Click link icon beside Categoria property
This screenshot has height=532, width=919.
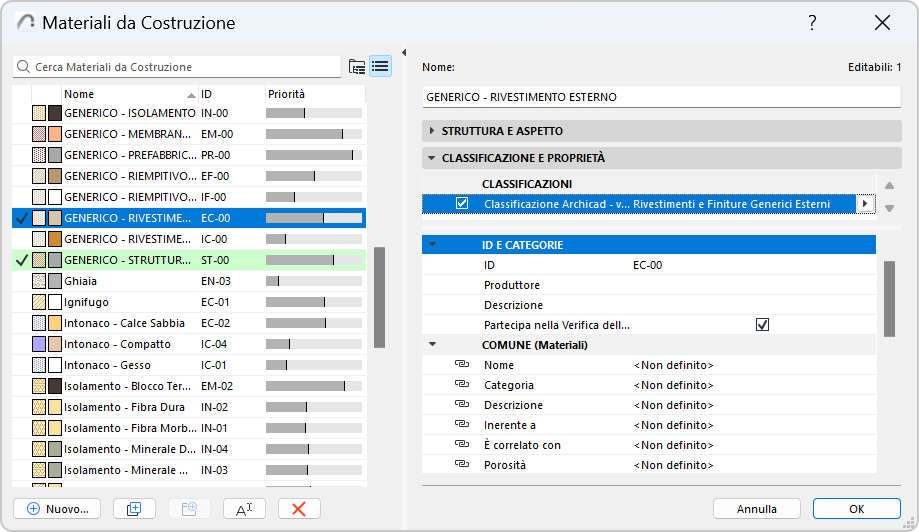click(461, 385)
